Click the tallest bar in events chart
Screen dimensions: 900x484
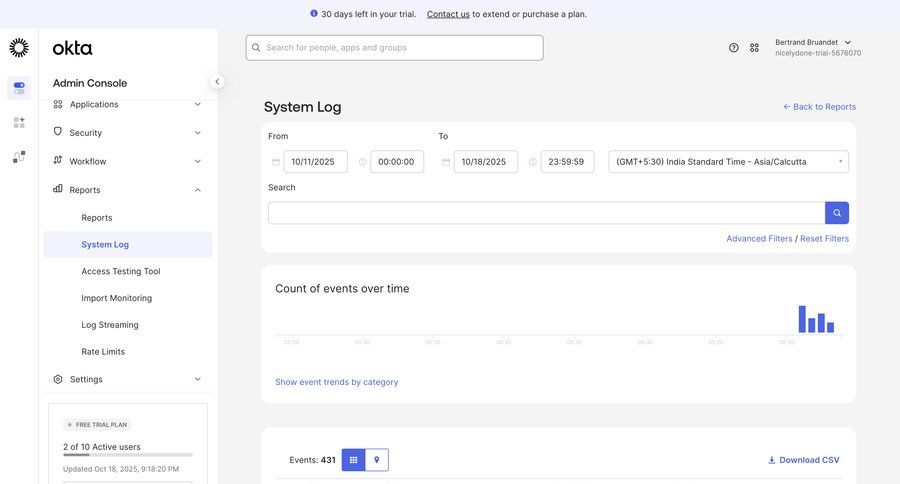coord(802,319)
